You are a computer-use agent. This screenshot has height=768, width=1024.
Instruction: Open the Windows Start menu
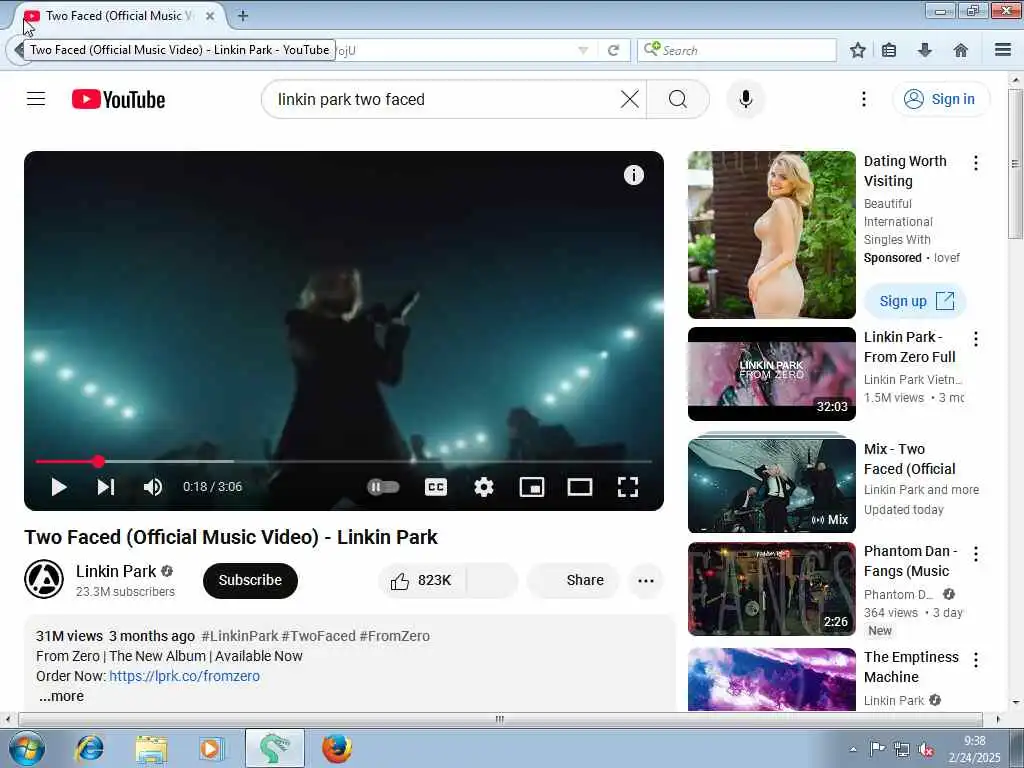pos(27,748)
